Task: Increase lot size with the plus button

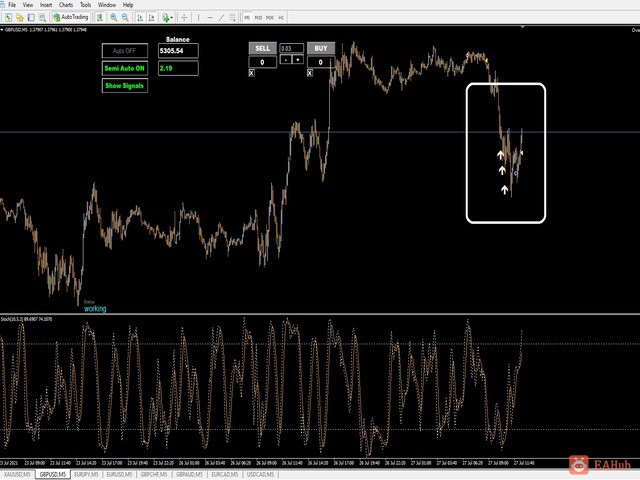Action: click(x=298, y=60)
